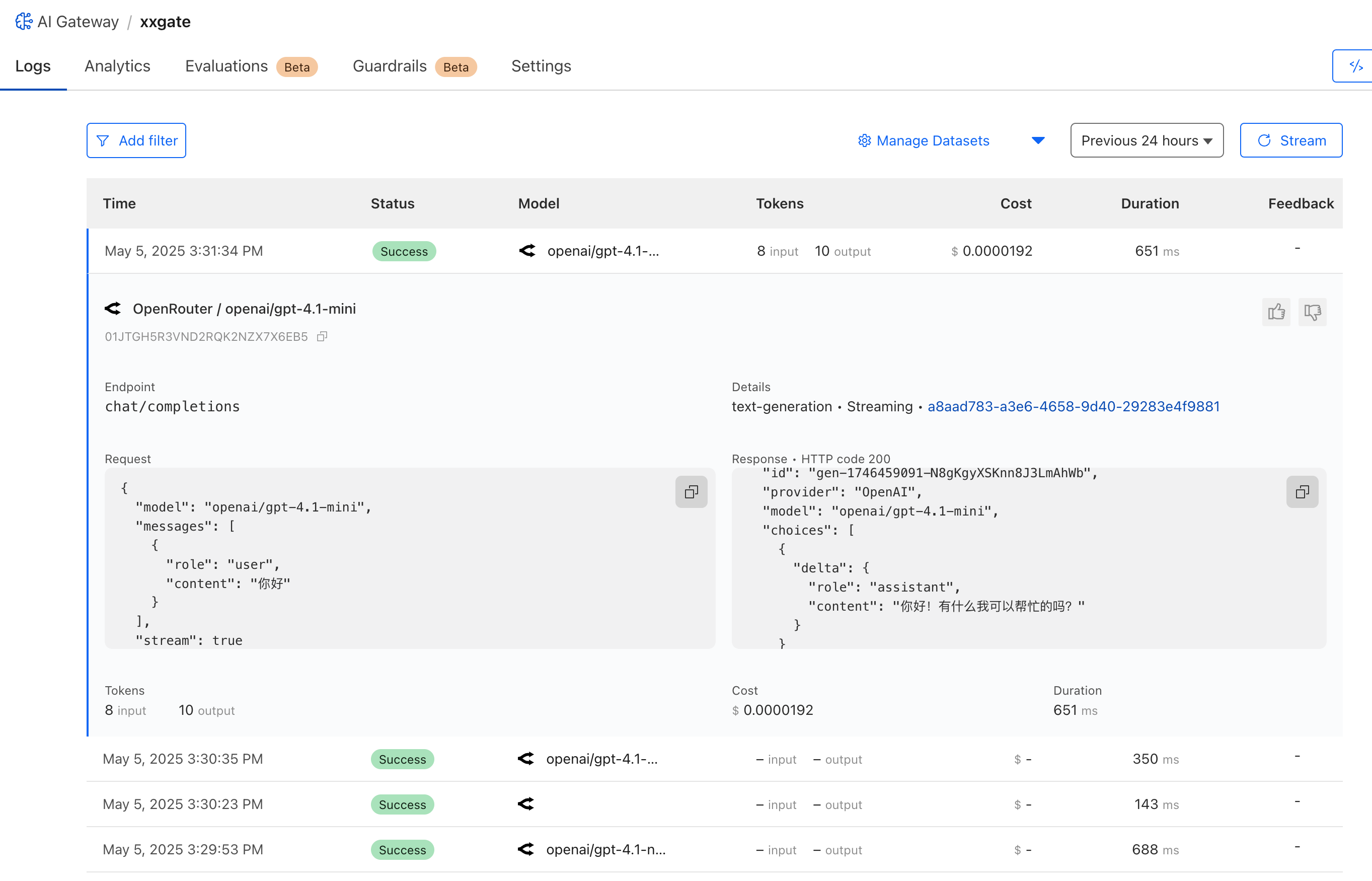
Task: Expand the 3:29:53 PM log entry
Action: click(x=183, y=850)
